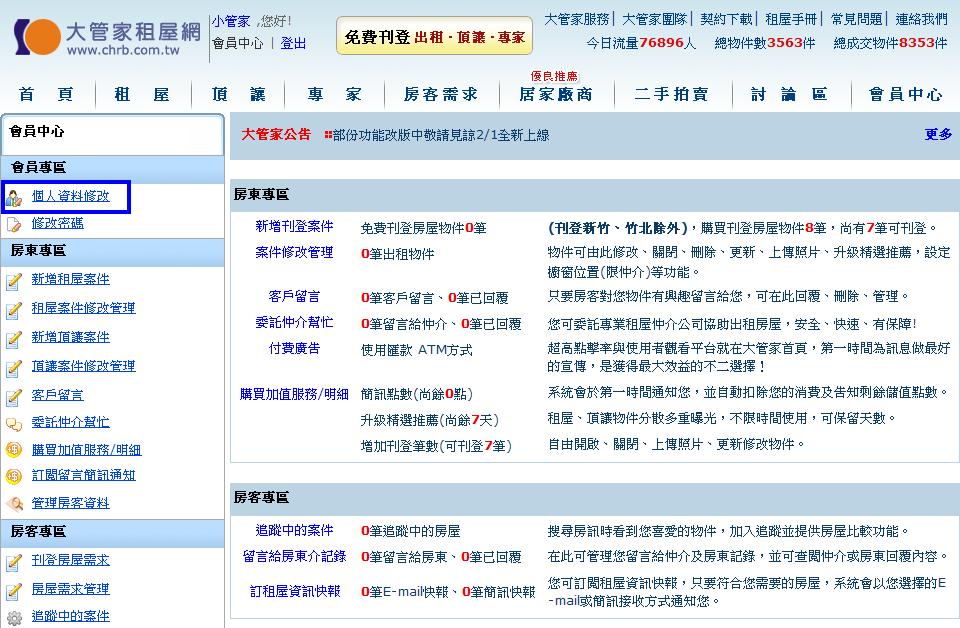The height and width of the screenshot is (628, 960).
Task: Open the 新增租屋案件 sidebar link
Action: pyautogui.click(x=70, y=279)
